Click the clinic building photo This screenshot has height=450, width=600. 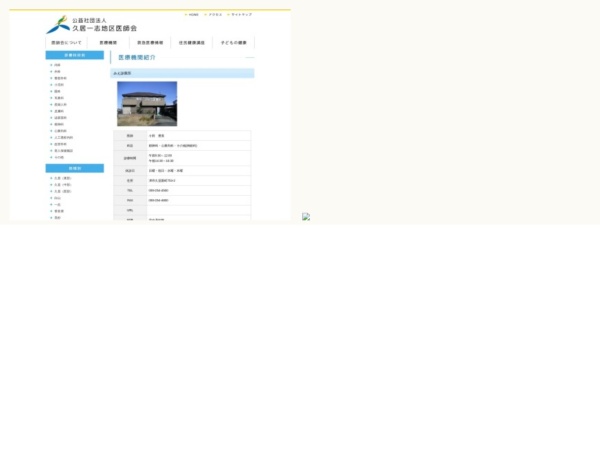tap(146, 103)
